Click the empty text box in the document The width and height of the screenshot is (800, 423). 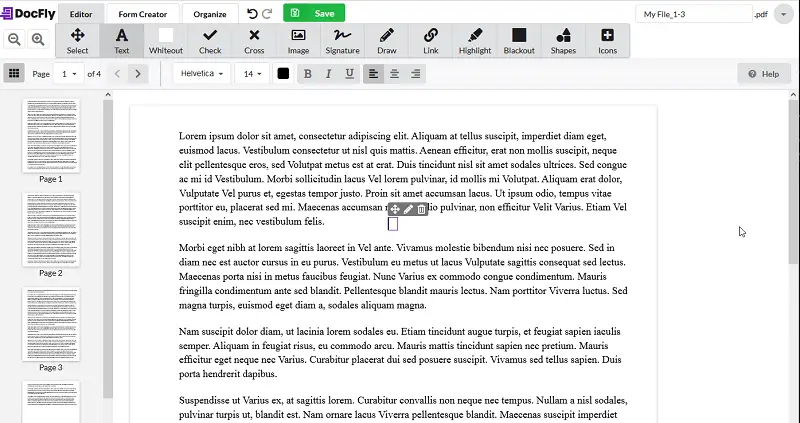pos(393,223)
